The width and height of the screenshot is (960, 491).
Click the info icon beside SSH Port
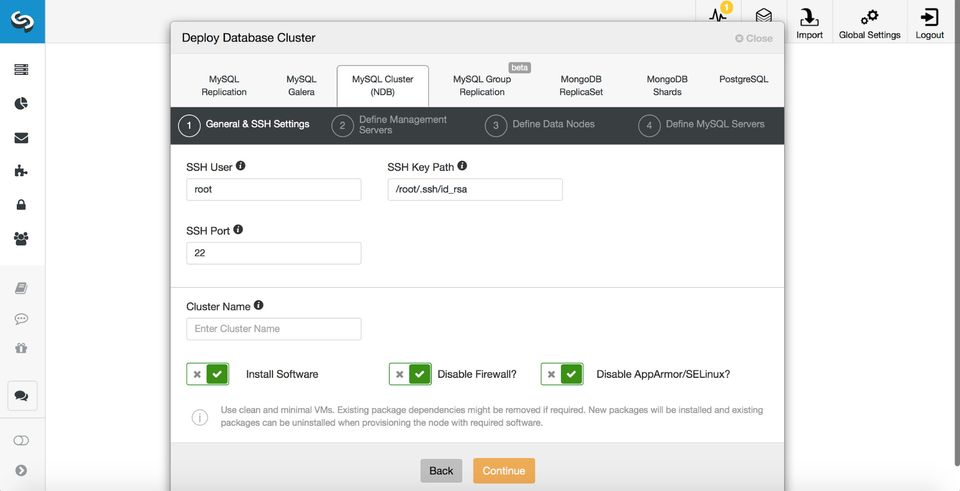pyautogui.click(x=238, y=230)
